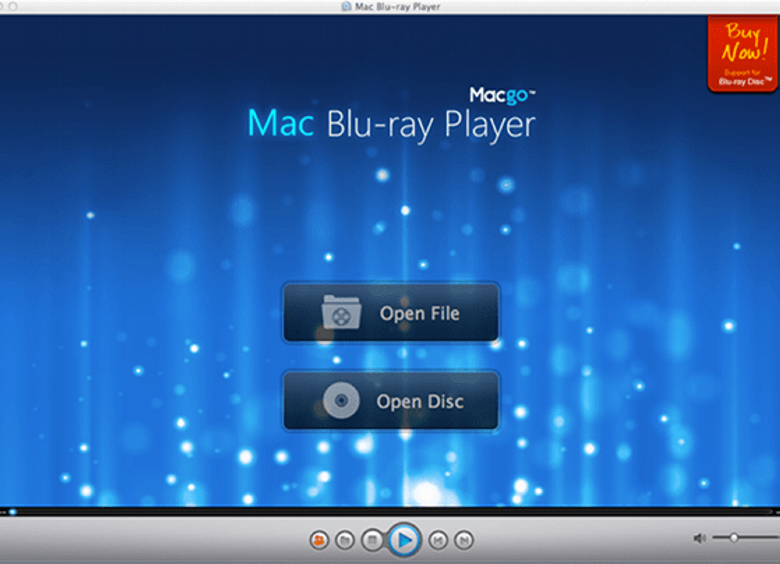Image resolution: width=780 pixels, height=564 pixels.
Task: Click the Open File button label
Action: point(419,313)
